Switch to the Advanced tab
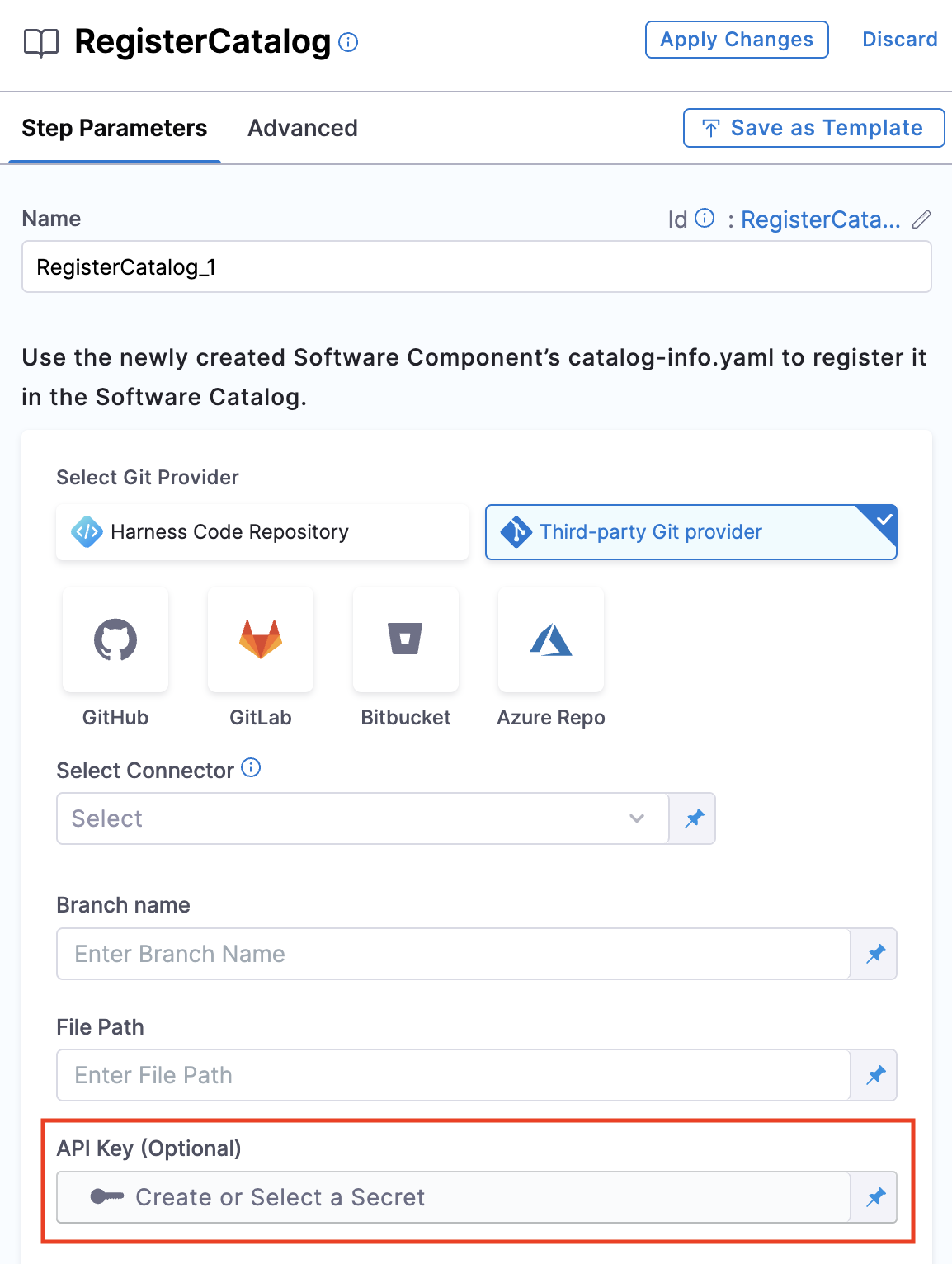The width and height of the screenshot is (952, 1264). [x=303, y=129]
